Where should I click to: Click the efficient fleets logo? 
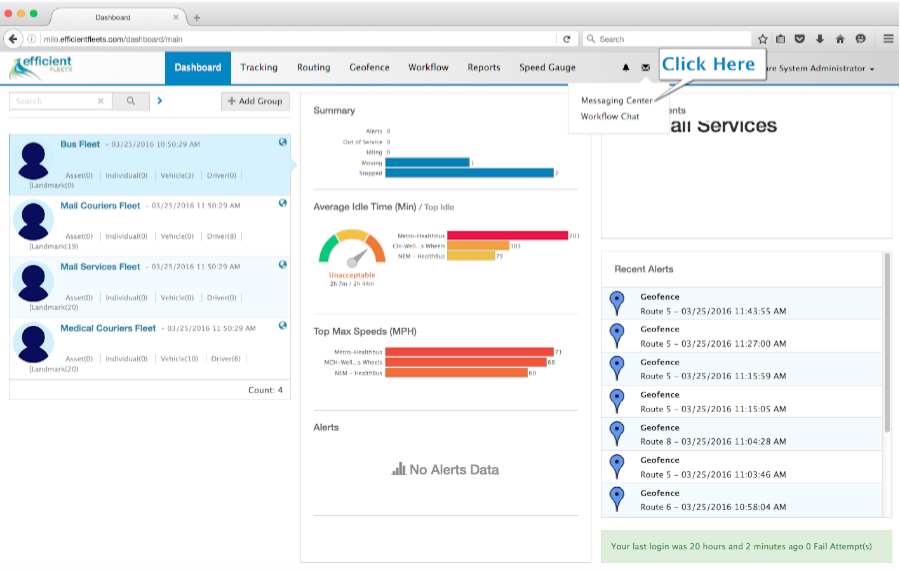[41, 68]
